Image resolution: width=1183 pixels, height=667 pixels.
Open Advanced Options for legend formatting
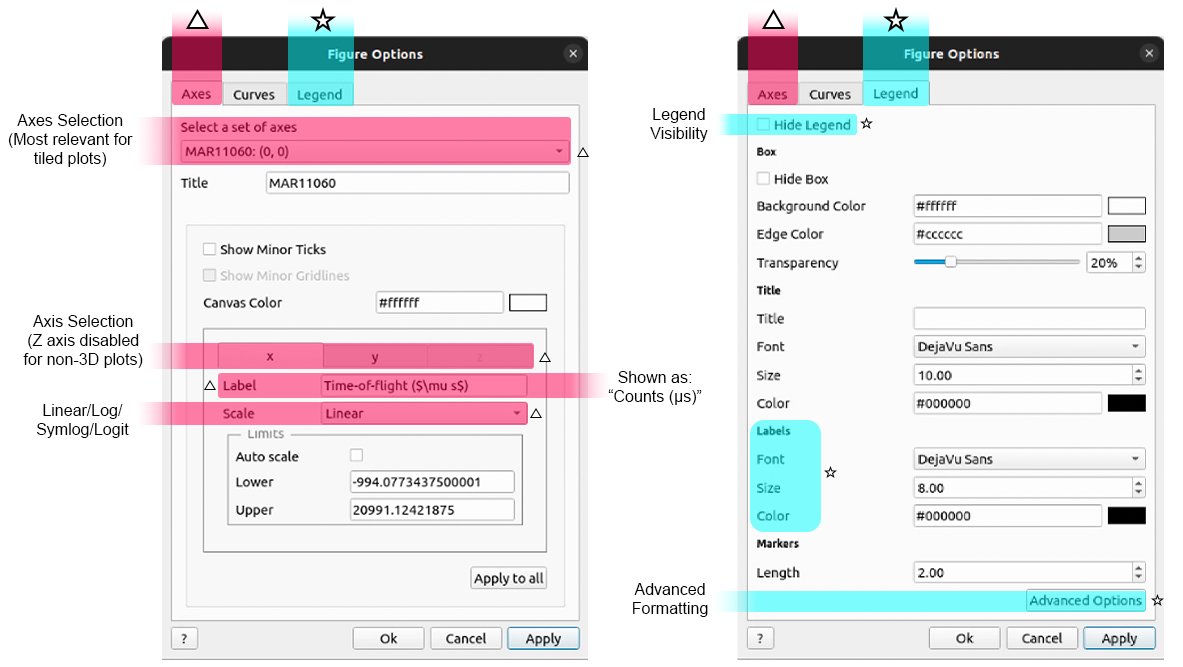[1085, 601]
